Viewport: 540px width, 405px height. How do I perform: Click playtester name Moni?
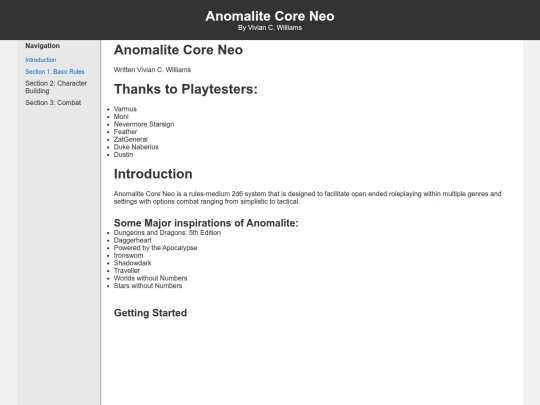121,117
